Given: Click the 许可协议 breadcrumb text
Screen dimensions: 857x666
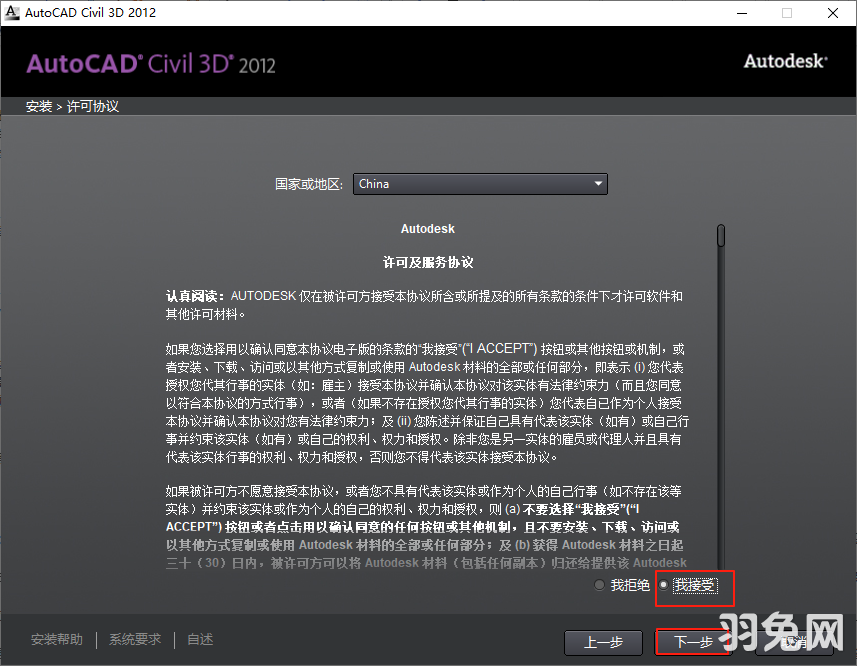Looking at the screenshot, I should click(x=93, y=106).
